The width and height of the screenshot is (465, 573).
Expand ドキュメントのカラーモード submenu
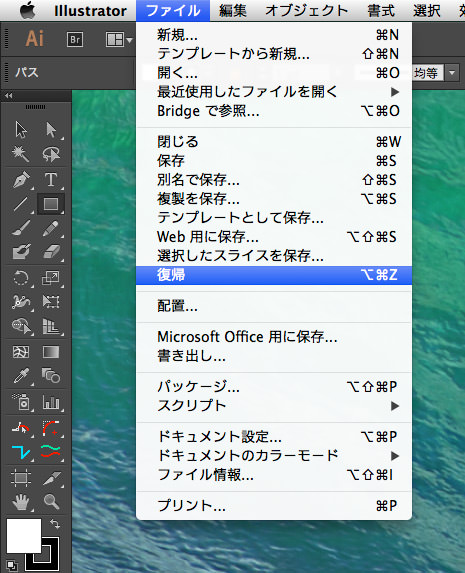pyautogui.click(x=274, y=456)
